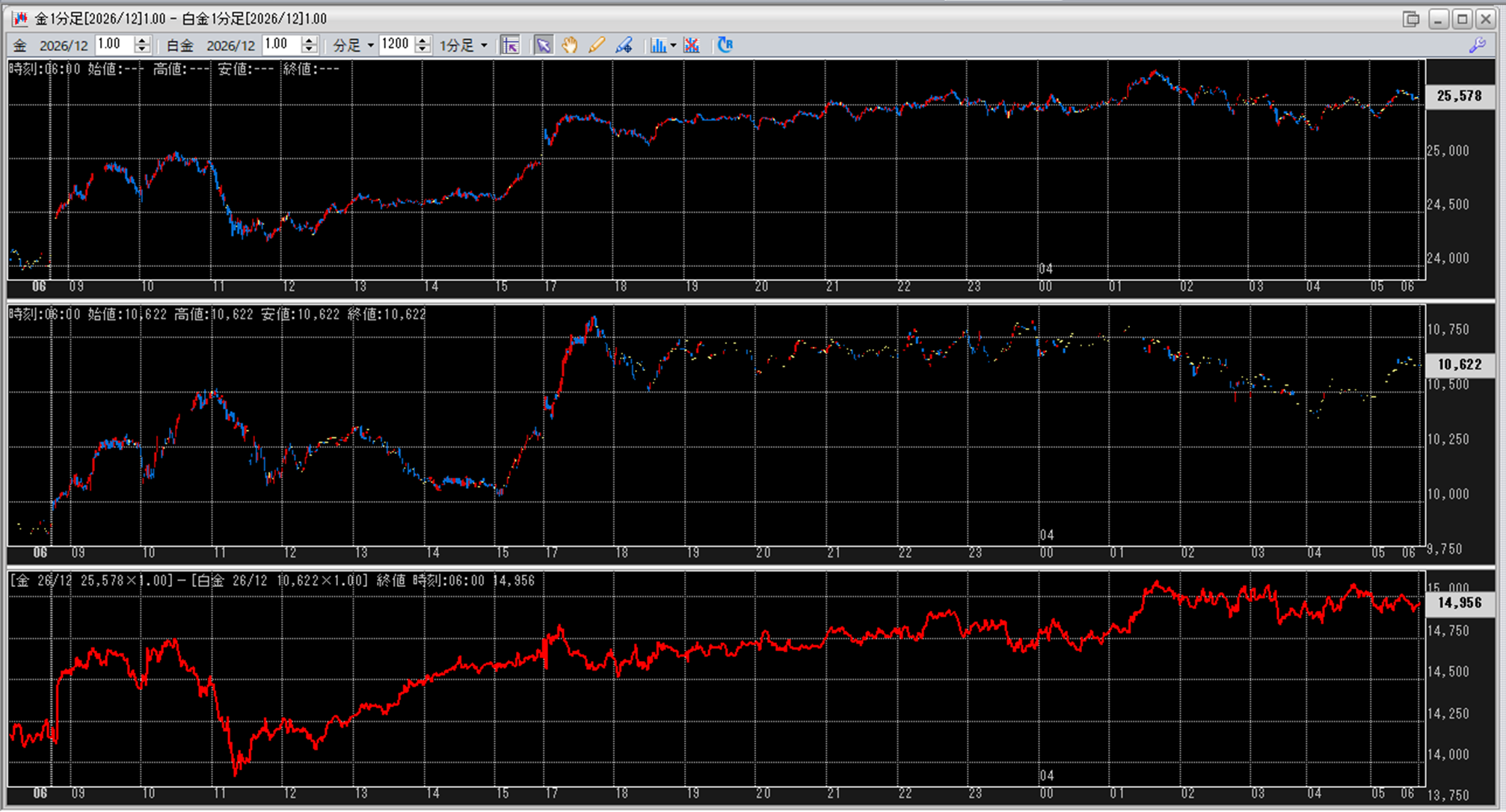This screenshot has height=812, width=1506.
Task: Increase the 金 multiplier stepper value
Action: (x=142, y=40)
